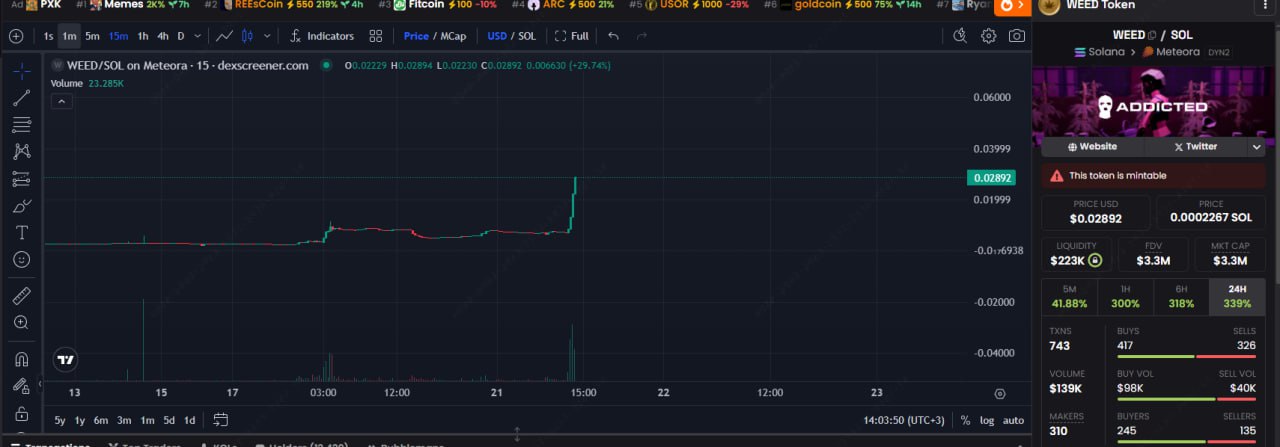Select the crosshair cursor tool
Screen dimensions: 1280x447
pyautogui.click(x=21, y=71)
